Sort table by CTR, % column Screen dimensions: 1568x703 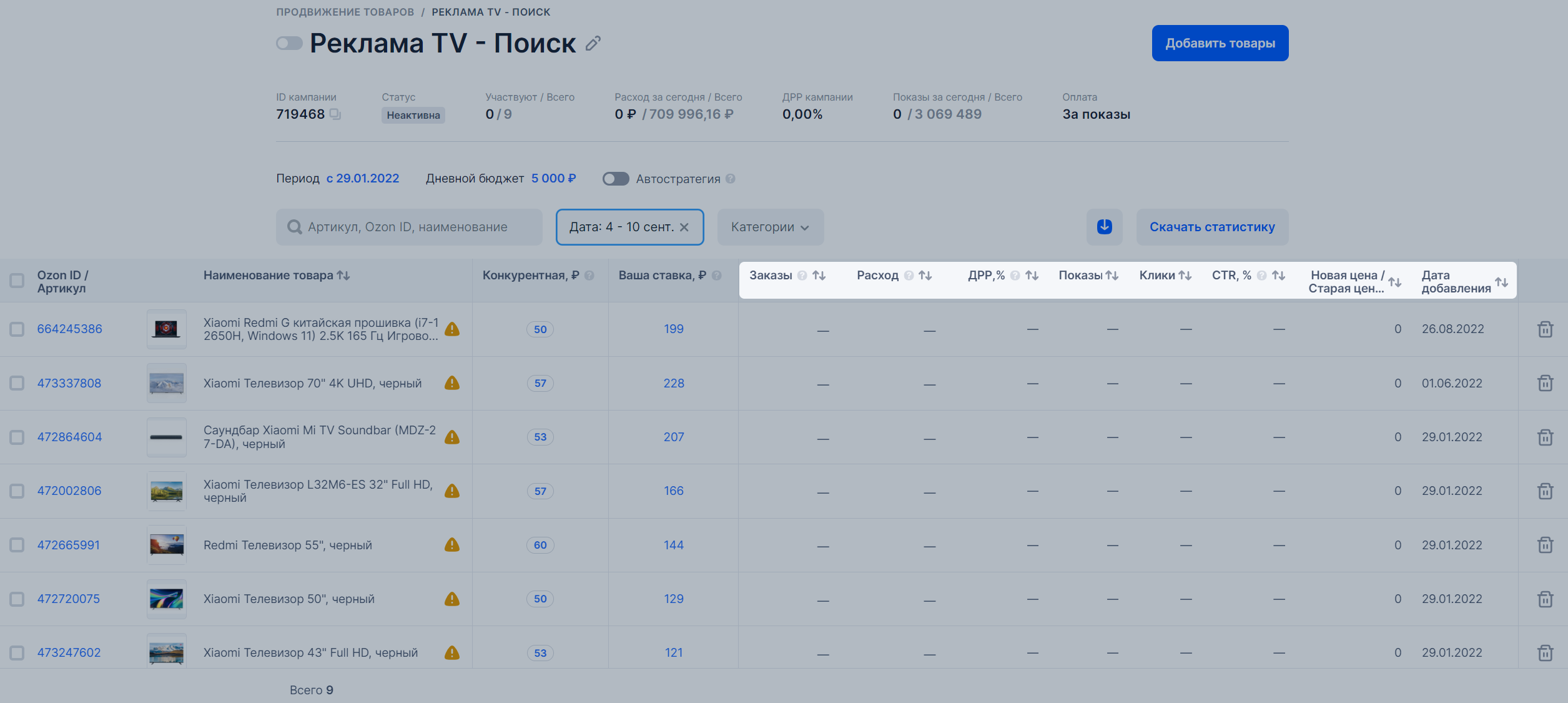[x=1279, y=276]
